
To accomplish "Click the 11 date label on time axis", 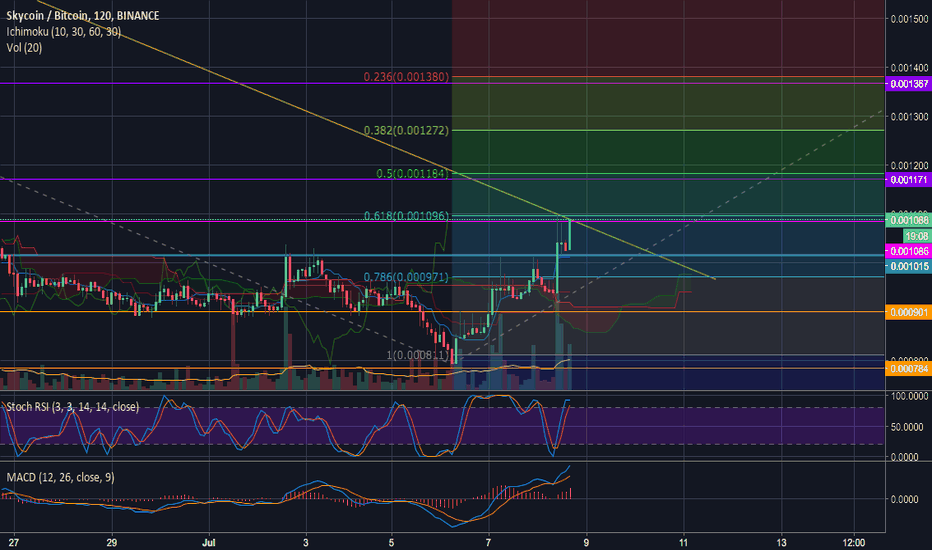I will (684, 542).
